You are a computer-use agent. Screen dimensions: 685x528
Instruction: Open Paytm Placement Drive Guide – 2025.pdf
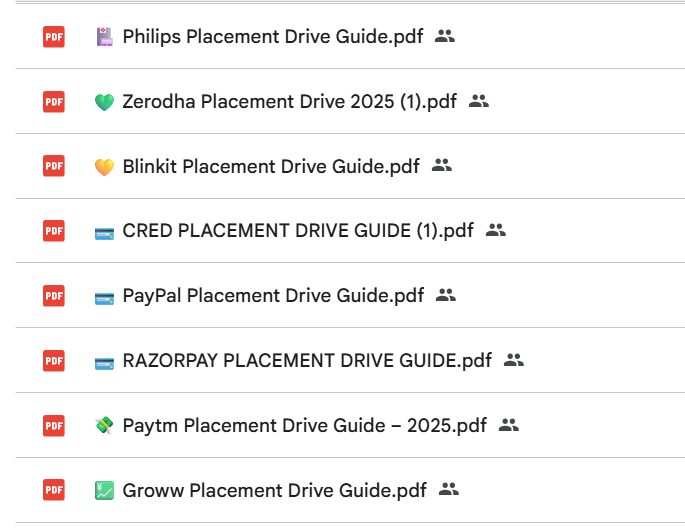pos(304,426)
